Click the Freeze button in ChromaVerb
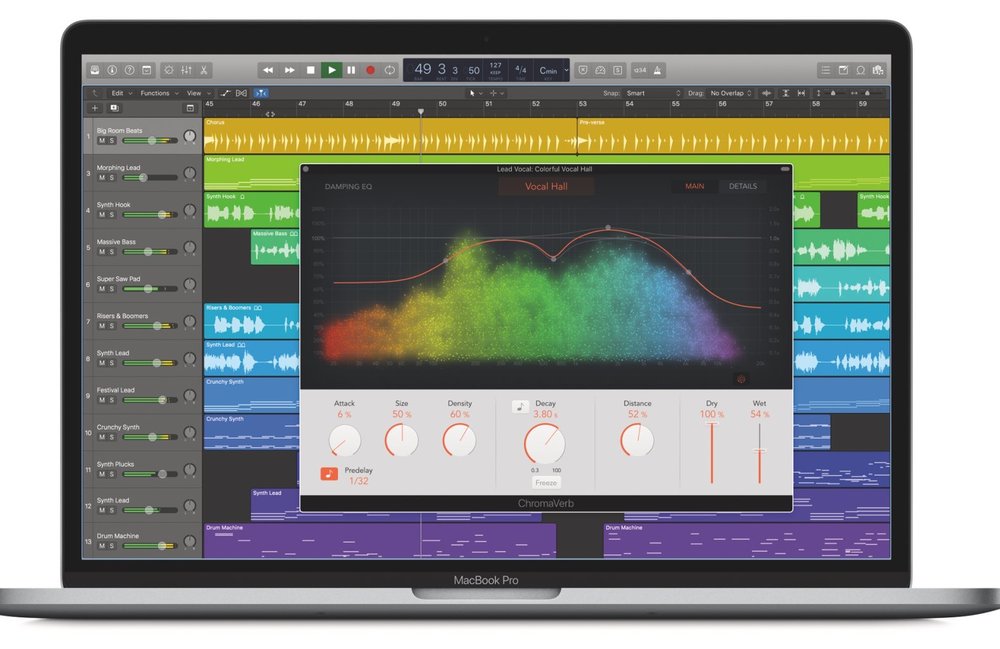1000x649 pixels. point(546,483)
